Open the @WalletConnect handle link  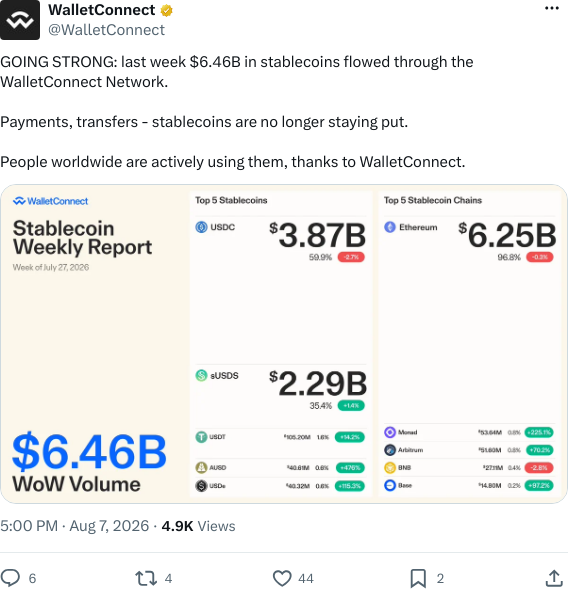pos(106,30)
